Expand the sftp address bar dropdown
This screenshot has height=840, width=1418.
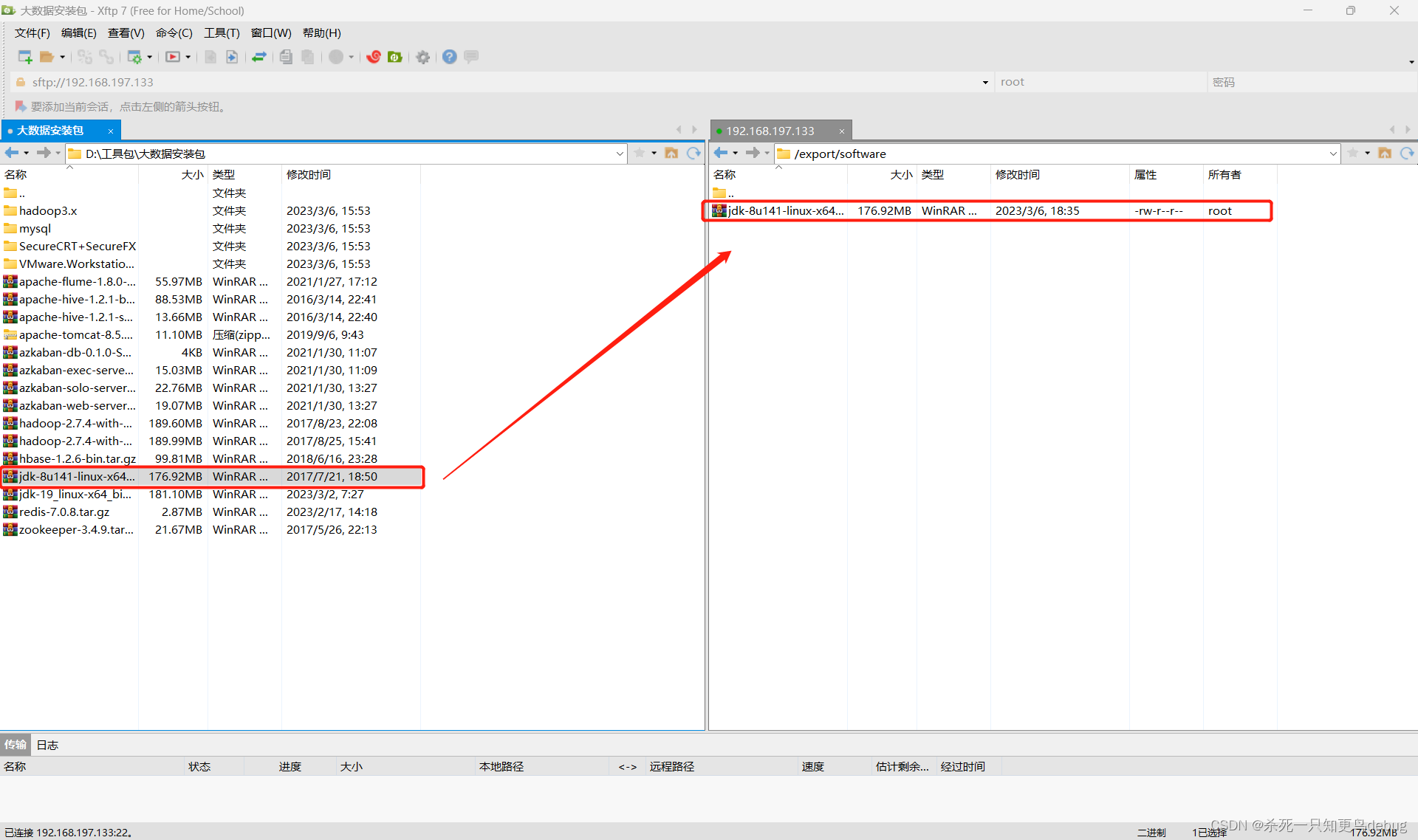tap(985, 83)
